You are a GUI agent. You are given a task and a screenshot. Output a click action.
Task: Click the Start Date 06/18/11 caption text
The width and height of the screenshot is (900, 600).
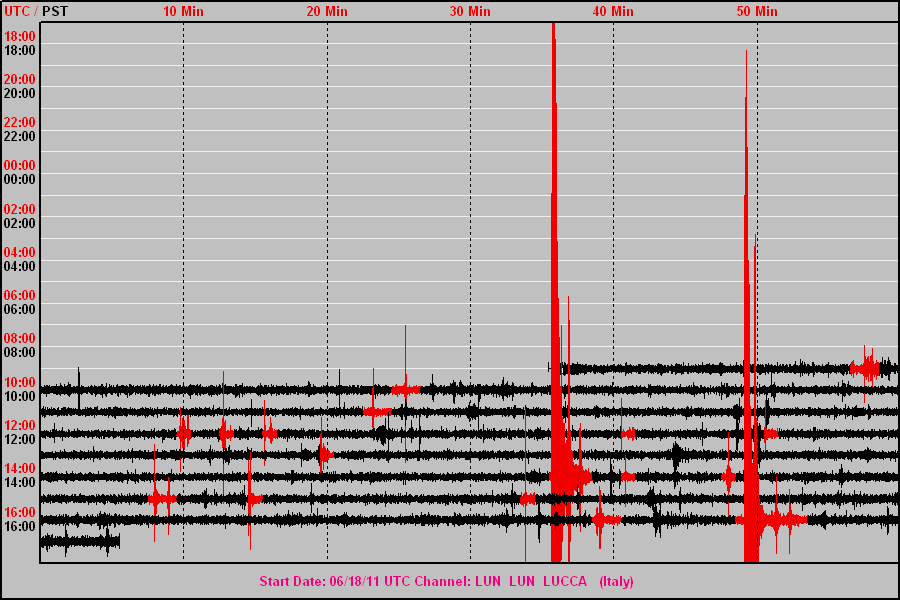click(320, 582)
